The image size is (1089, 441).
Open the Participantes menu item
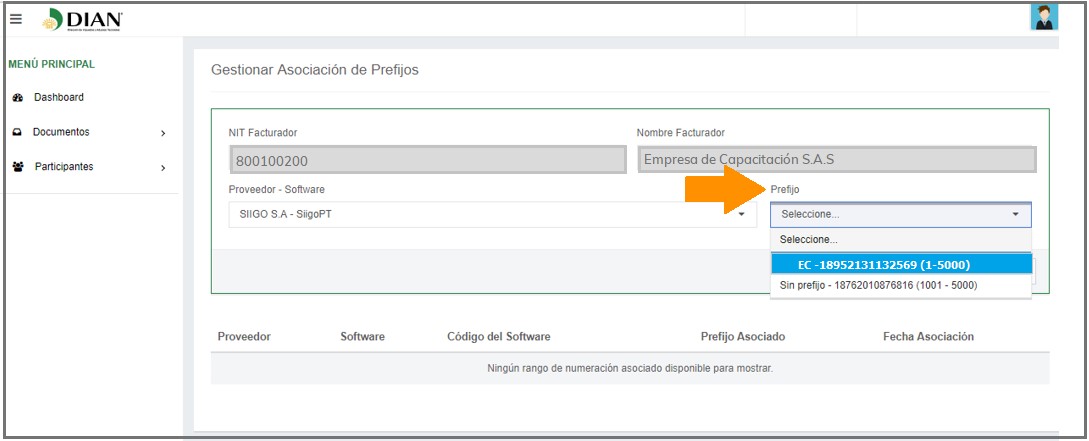point(64,167)
